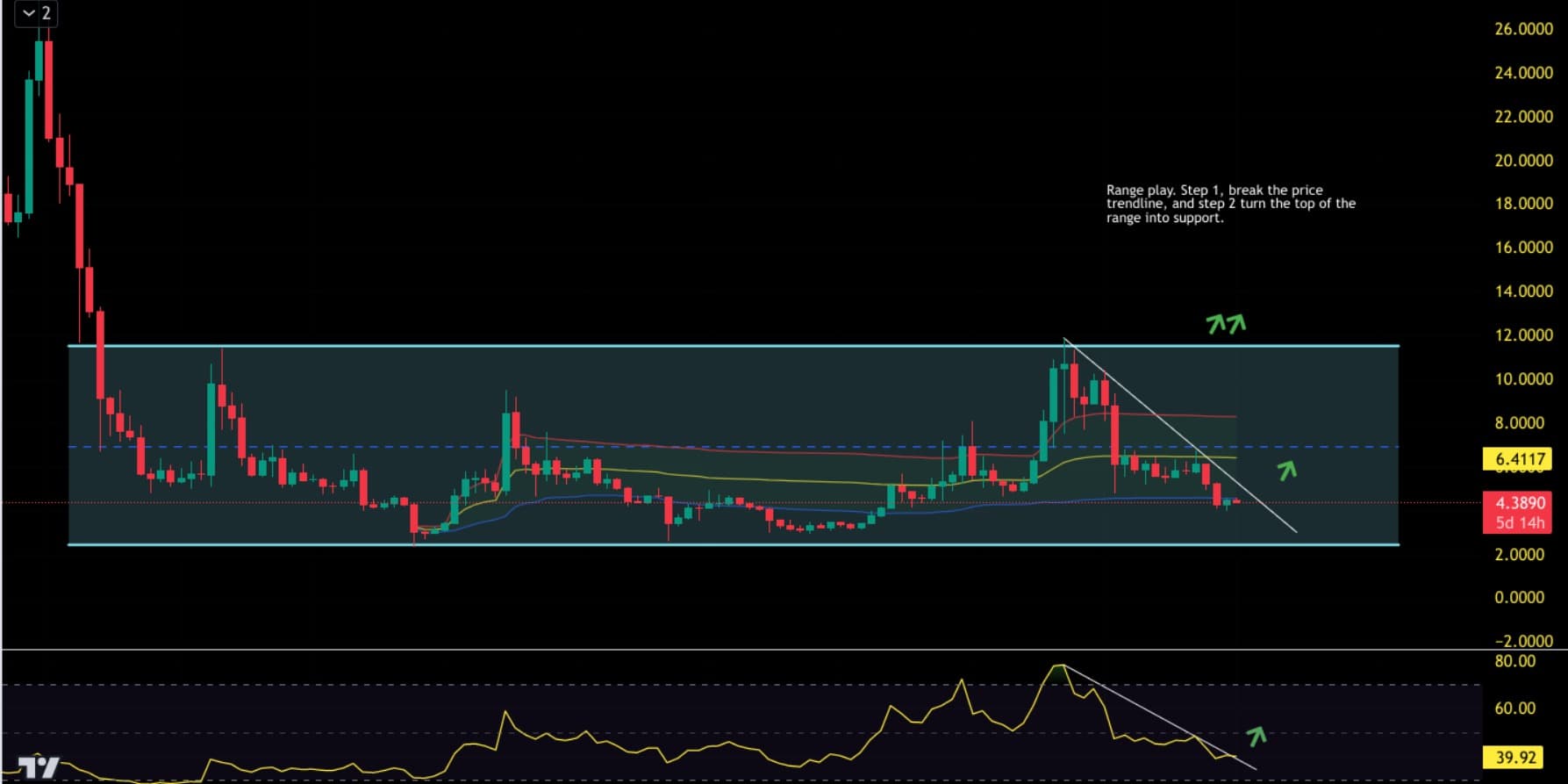The image size is (1568, 784).
Task: Click the -2.0000 price axis label
Action: pyautogui.click(x=1523, y=641)
